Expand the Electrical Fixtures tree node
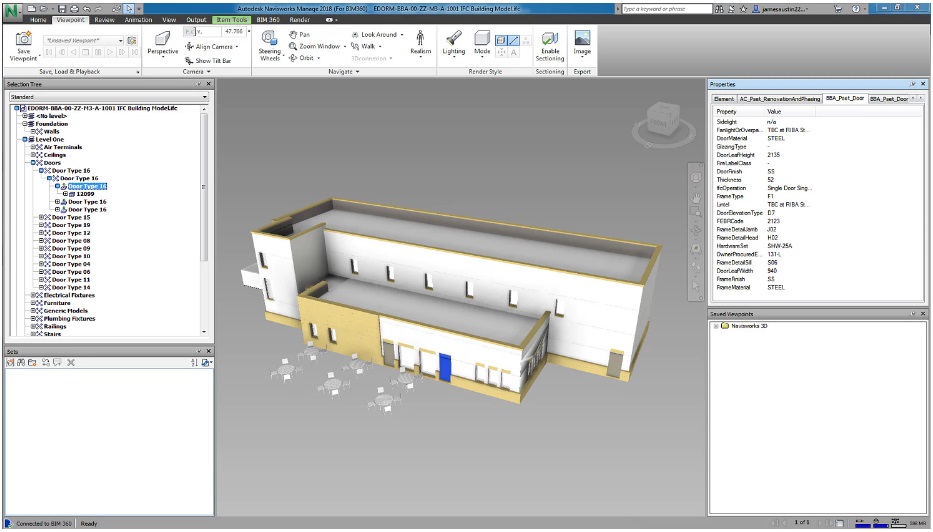 31,295
